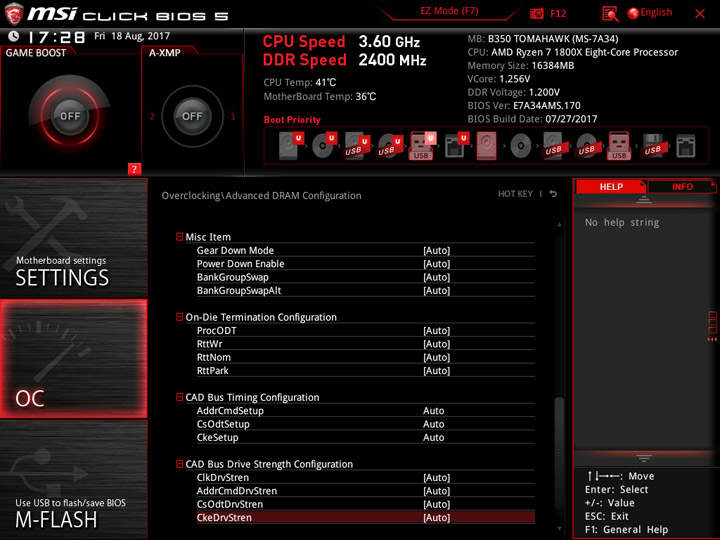Open the M-FLASH section
Screen dimensions: 720x540
(x=73, y=479)
